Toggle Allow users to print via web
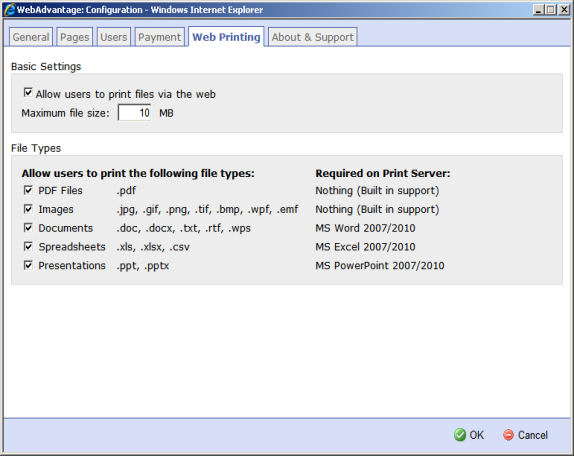 (28, 92)
